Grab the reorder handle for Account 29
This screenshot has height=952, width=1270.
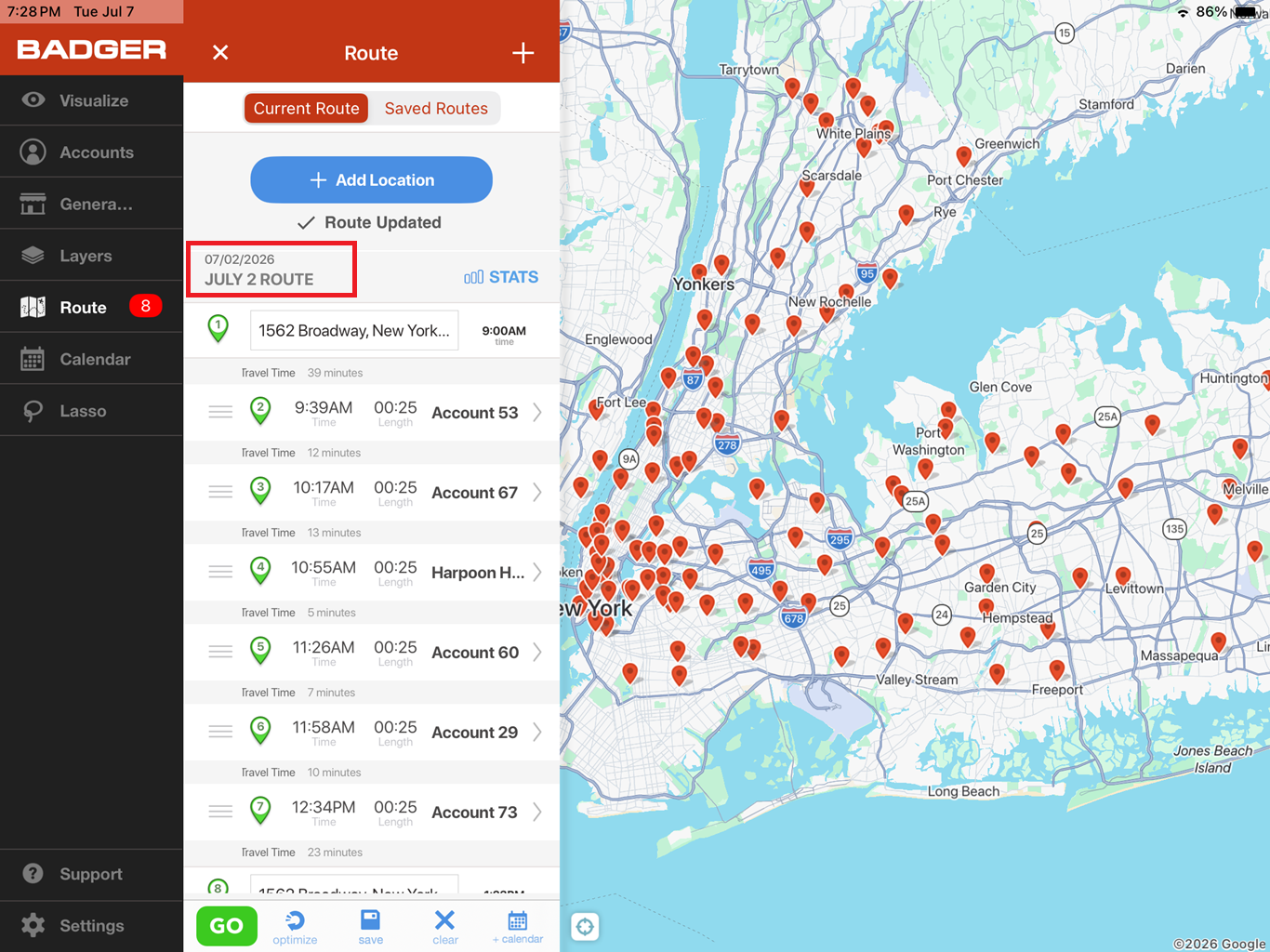tap(220, 732)
